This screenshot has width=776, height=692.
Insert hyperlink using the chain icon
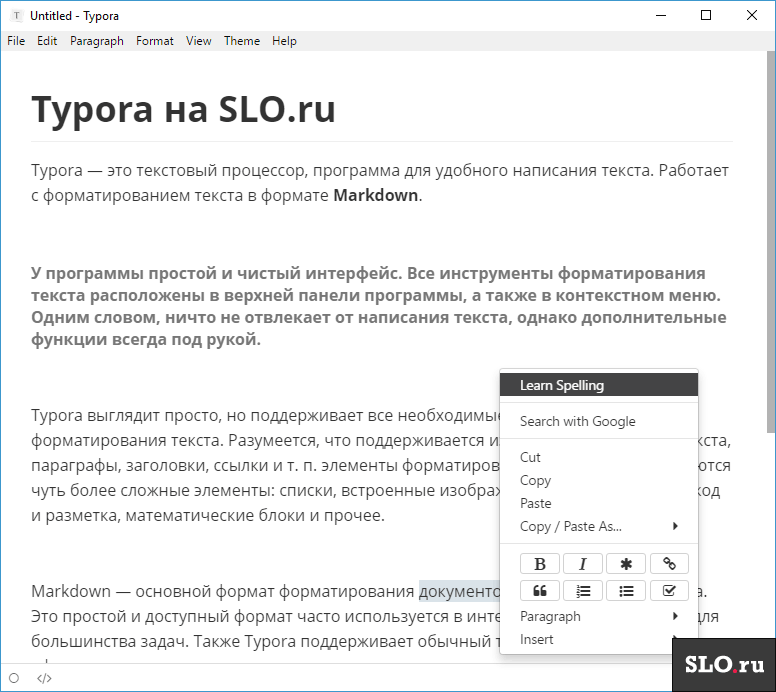point(669,563)
